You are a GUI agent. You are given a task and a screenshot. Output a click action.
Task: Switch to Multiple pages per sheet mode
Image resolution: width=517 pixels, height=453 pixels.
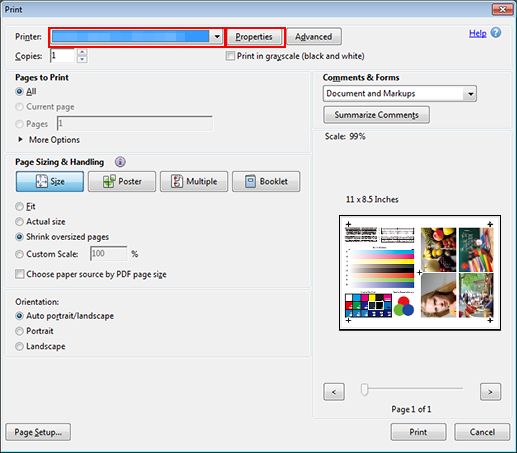pyautogui.click(x=194, y=181)
